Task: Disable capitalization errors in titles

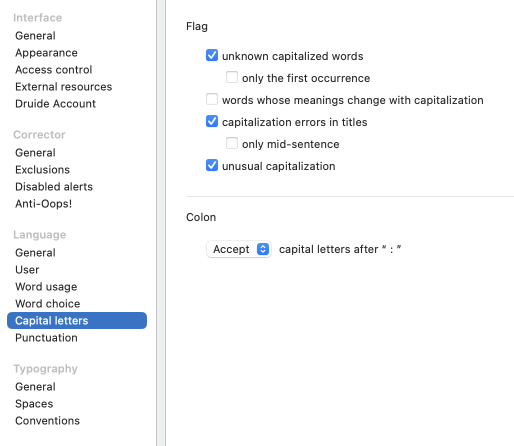Action: [212, 121]
